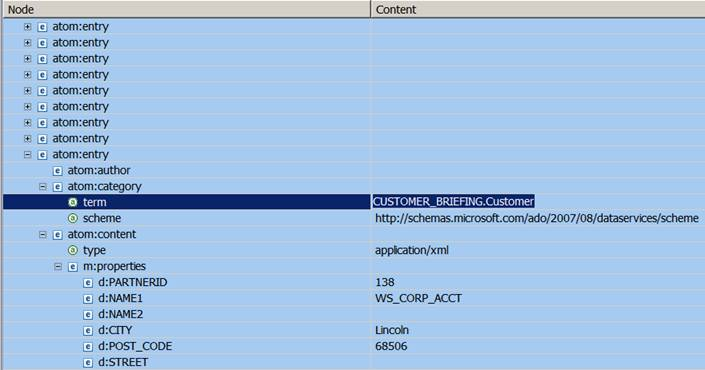Screen dimensions: 705x370
Task: Expand the topmost atom:entry node
Action: coord(27,27)
